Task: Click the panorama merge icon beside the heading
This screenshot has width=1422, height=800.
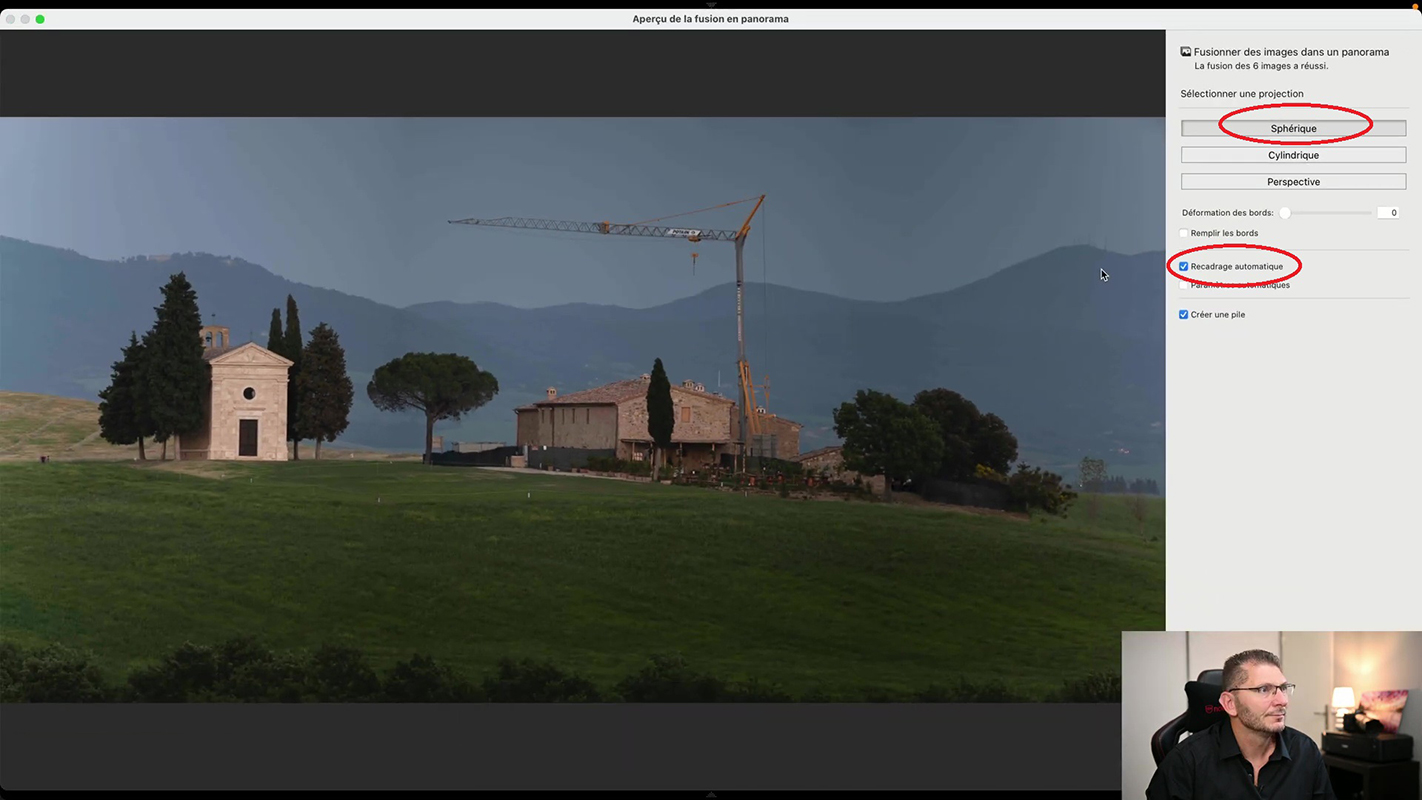Action: pyautogui.click(x=1185, y=52)
